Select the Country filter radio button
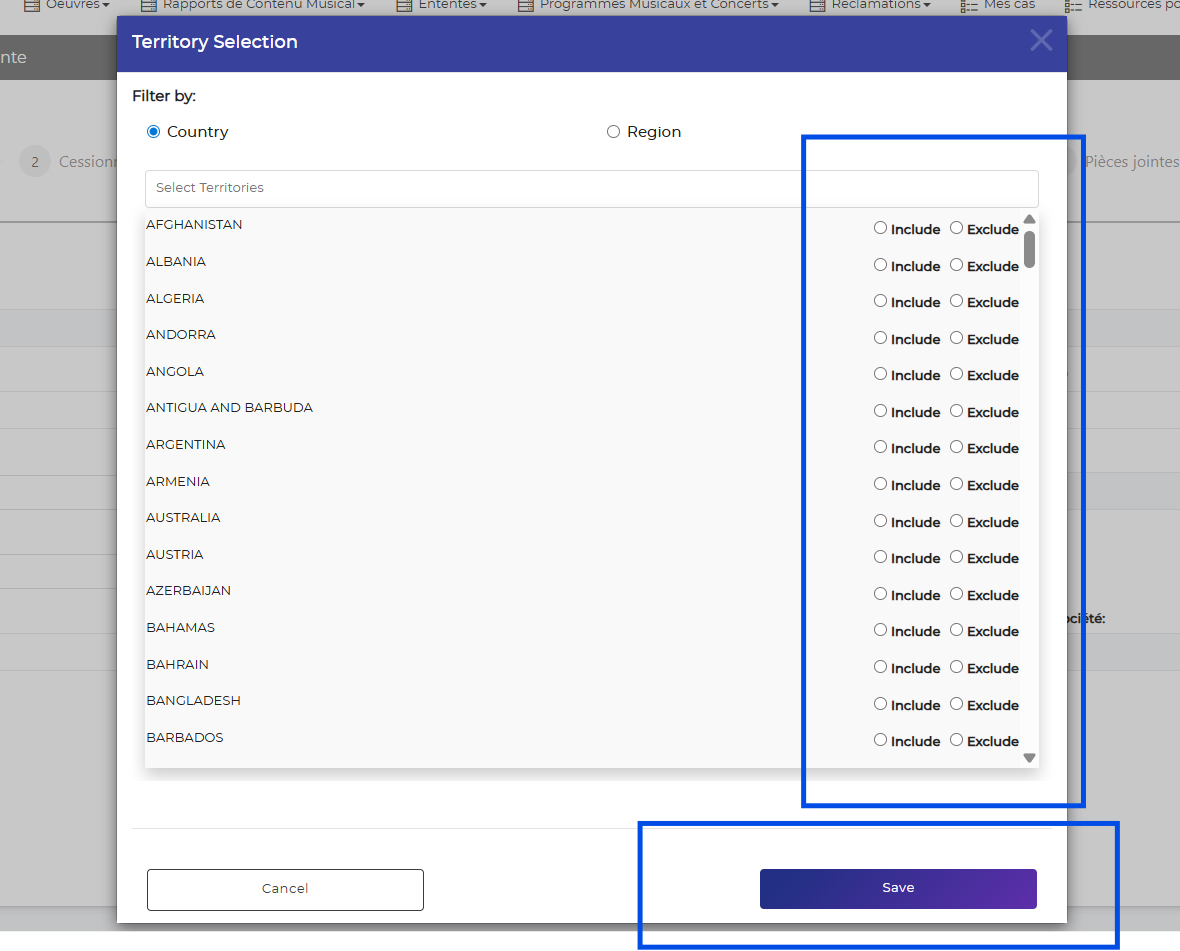 (153, 132)
